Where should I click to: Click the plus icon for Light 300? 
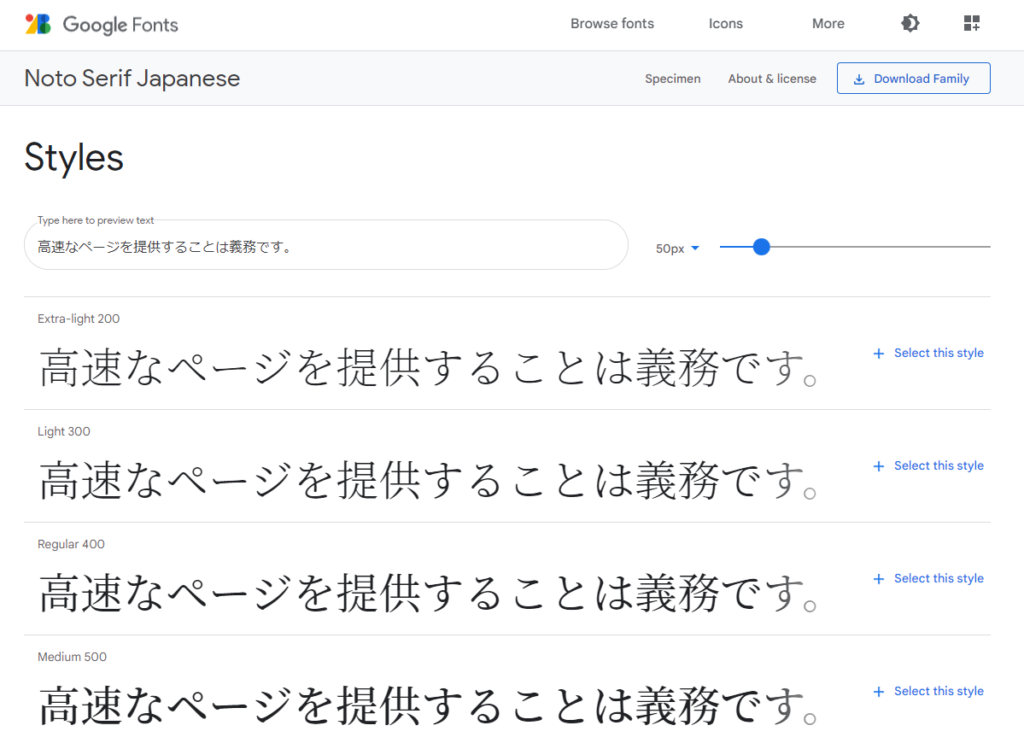click(879, 466)
